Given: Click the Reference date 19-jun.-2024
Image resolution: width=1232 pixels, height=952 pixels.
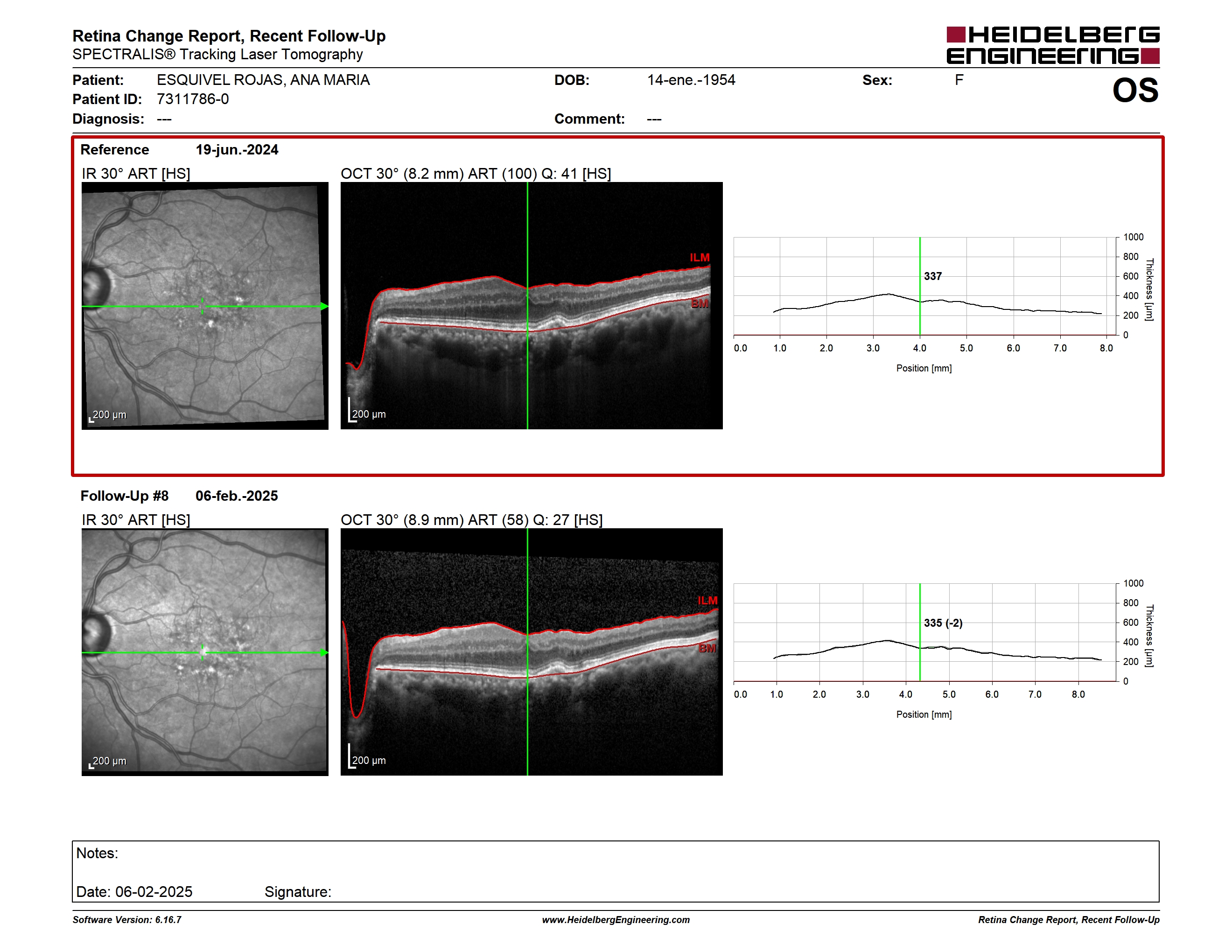Looking at the screenshot, I should 237,149.
